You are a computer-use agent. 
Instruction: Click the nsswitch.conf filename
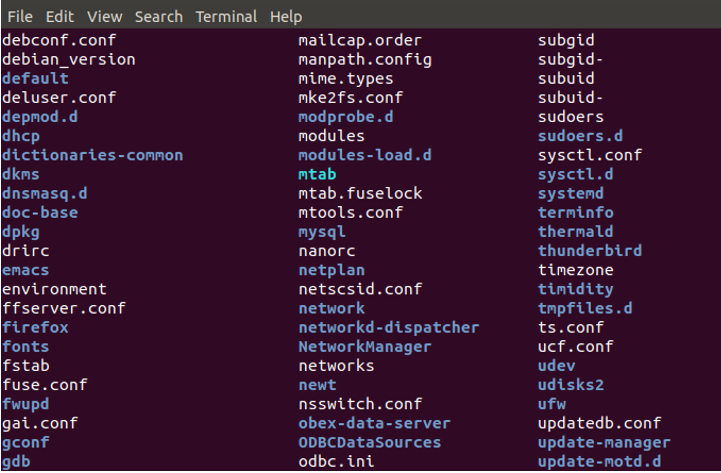point(360,404)
